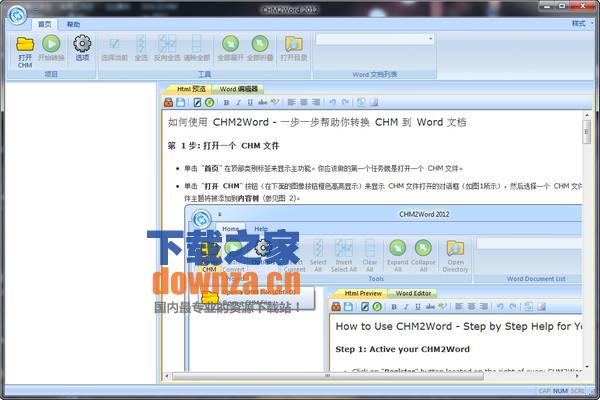
Task: Click the 反向全选 invert selection icon
Action: point(167,43)
